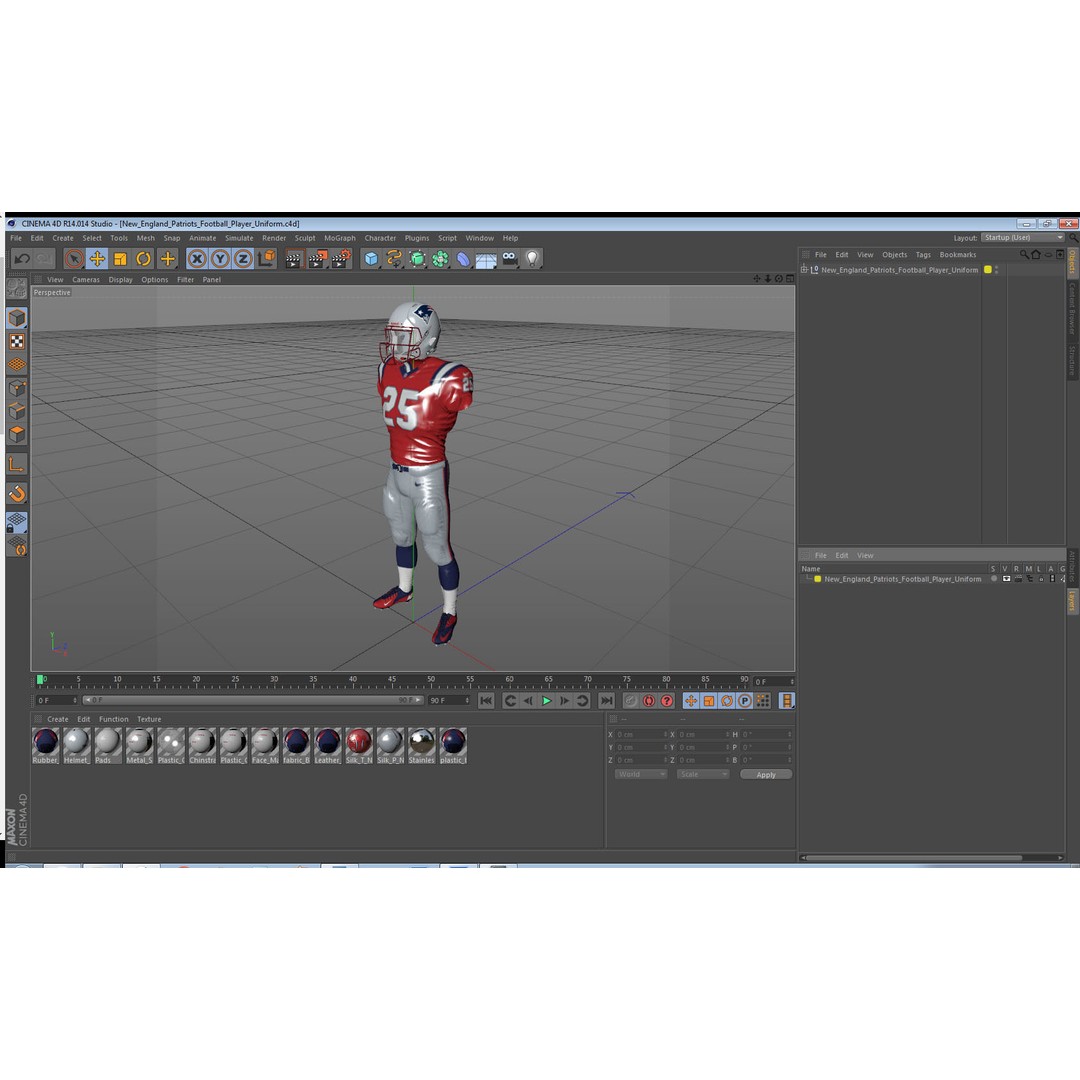Enable Polygons mode in left sidebar
The width and height of the screenshot is (1080, 1080).
click(x=17, y=435)
